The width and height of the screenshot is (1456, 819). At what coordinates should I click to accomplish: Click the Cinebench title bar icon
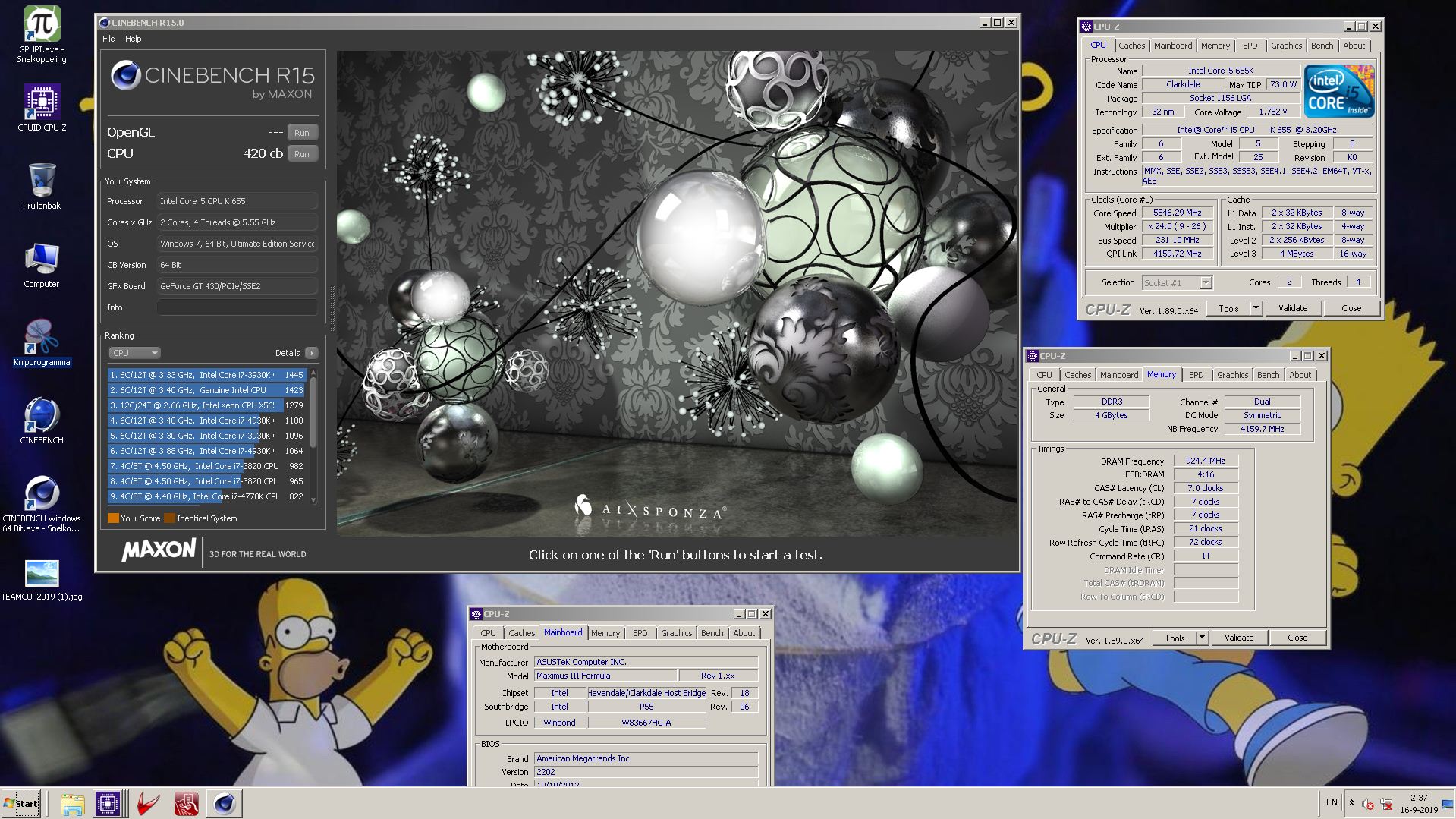[105, 23]
